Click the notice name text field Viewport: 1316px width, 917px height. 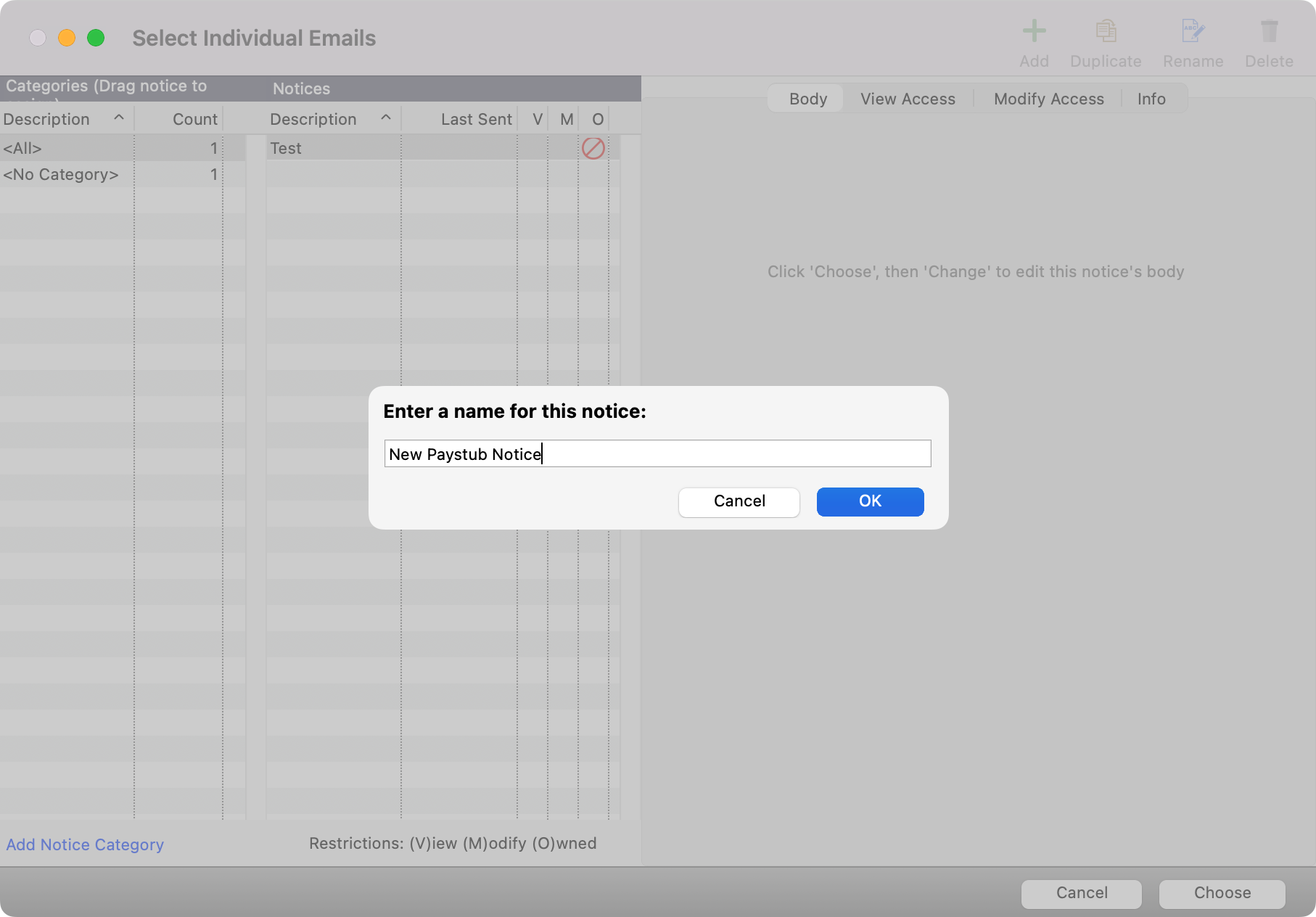pyautogui.click(x=657, y=454)
